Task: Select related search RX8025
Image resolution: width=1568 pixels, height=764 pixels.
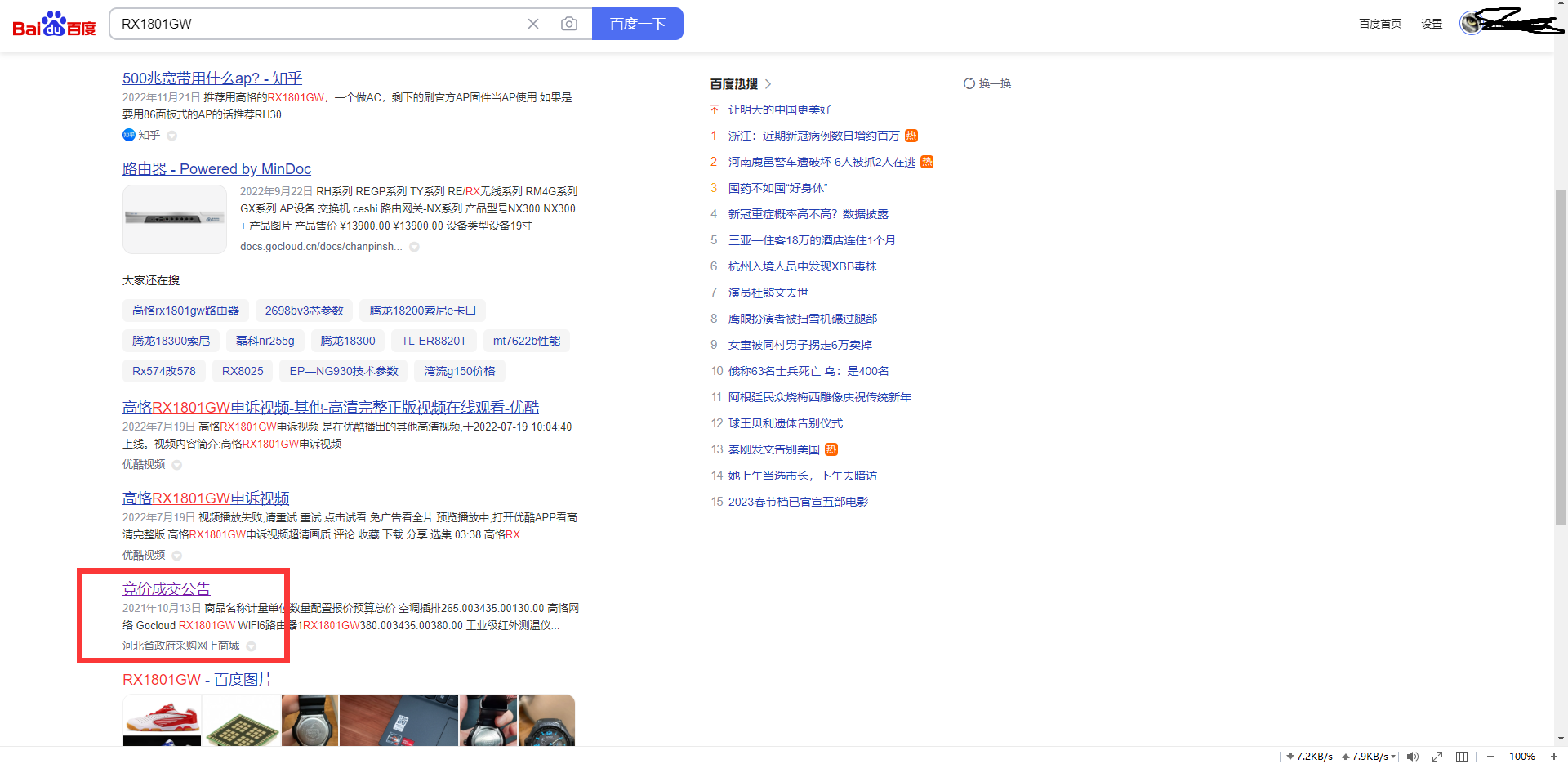Action: coord(243,371)
